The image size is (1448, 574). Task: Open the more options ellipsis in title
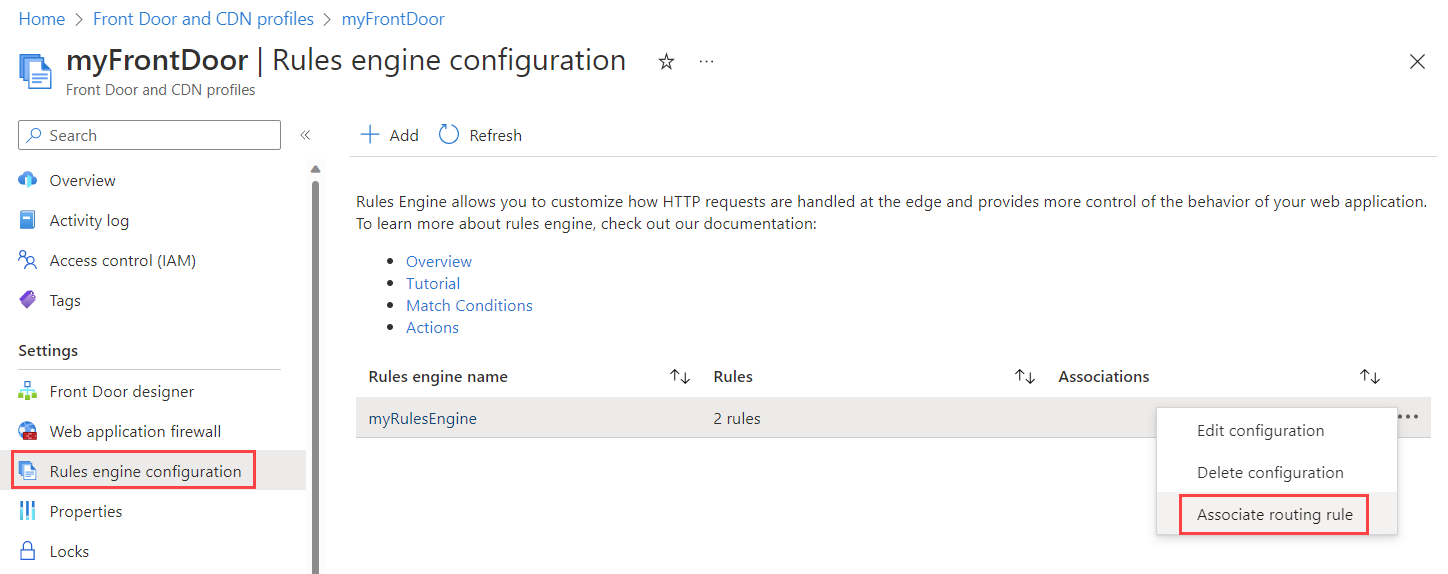(x=706, y=62)
